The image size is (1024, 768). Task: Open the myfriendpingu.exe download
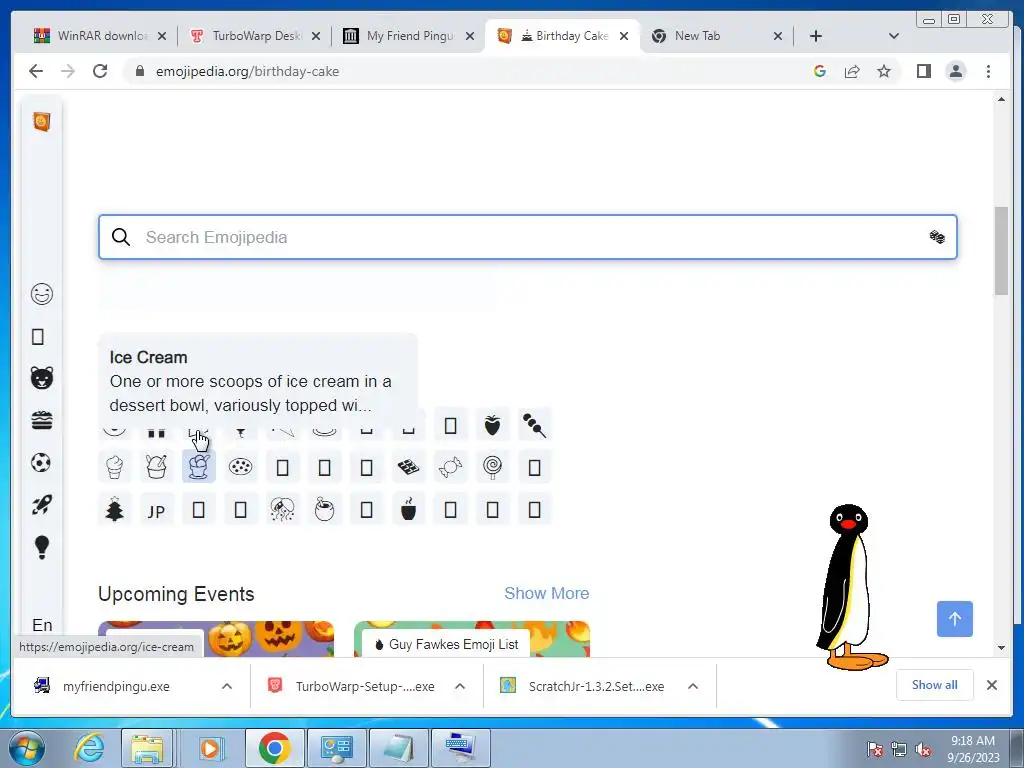point(116,686)
